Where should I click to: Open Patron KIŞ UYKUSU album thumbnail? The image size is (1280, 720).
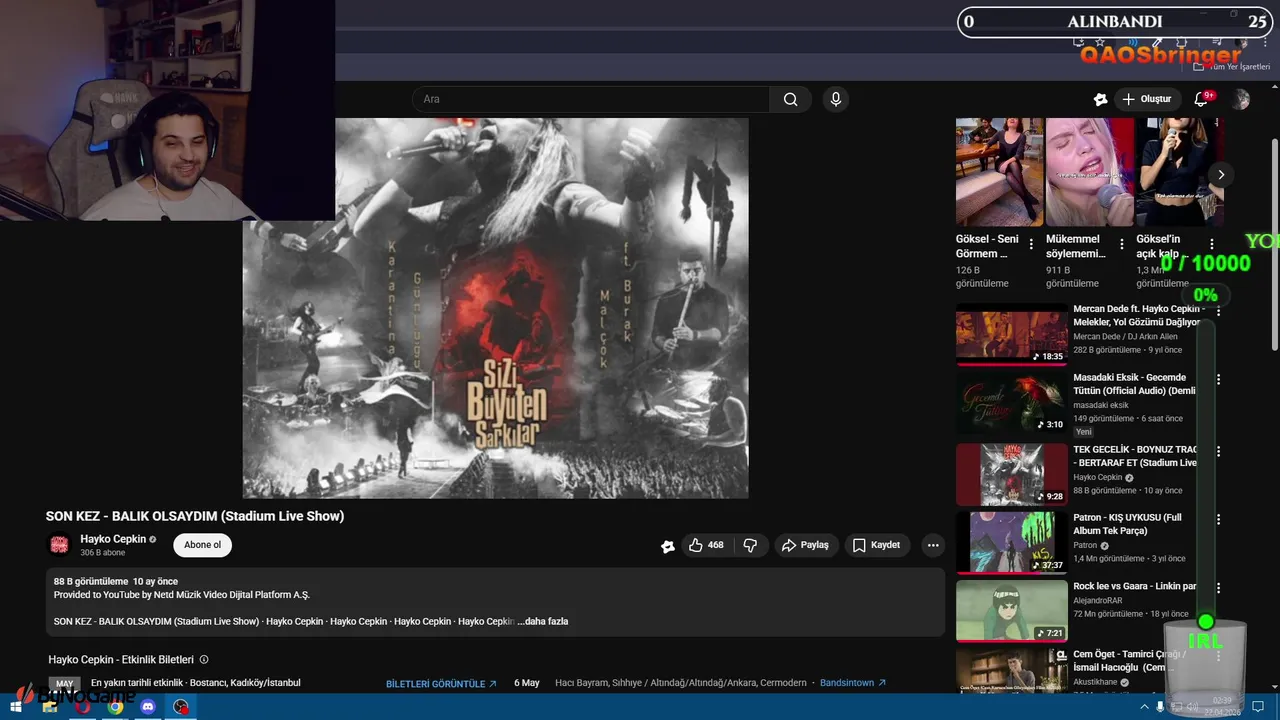click(1012, 543)
